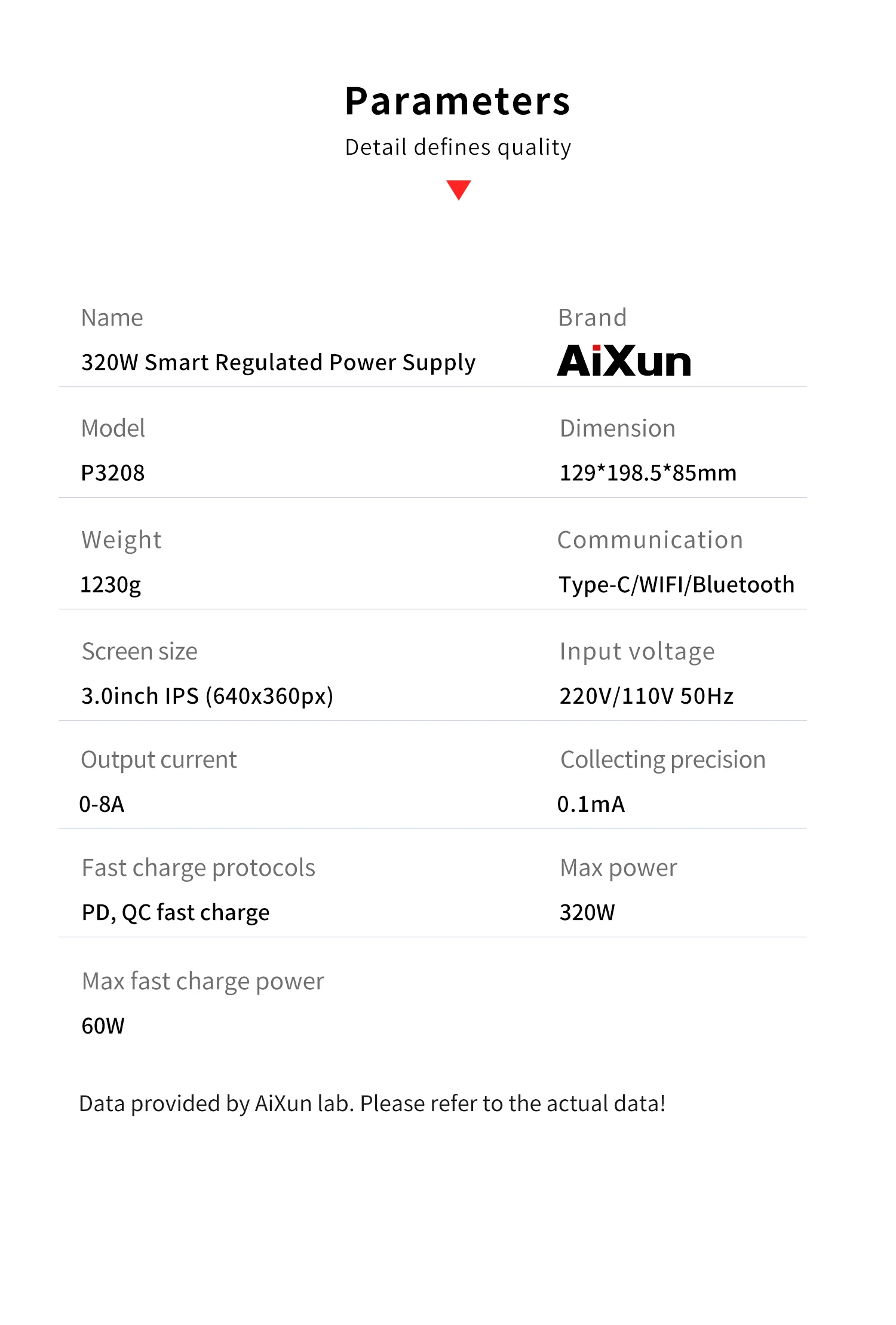896x1325 pixels.
Task: Click the screen size value 3.0inch IPS
Action: pos(207,696)
